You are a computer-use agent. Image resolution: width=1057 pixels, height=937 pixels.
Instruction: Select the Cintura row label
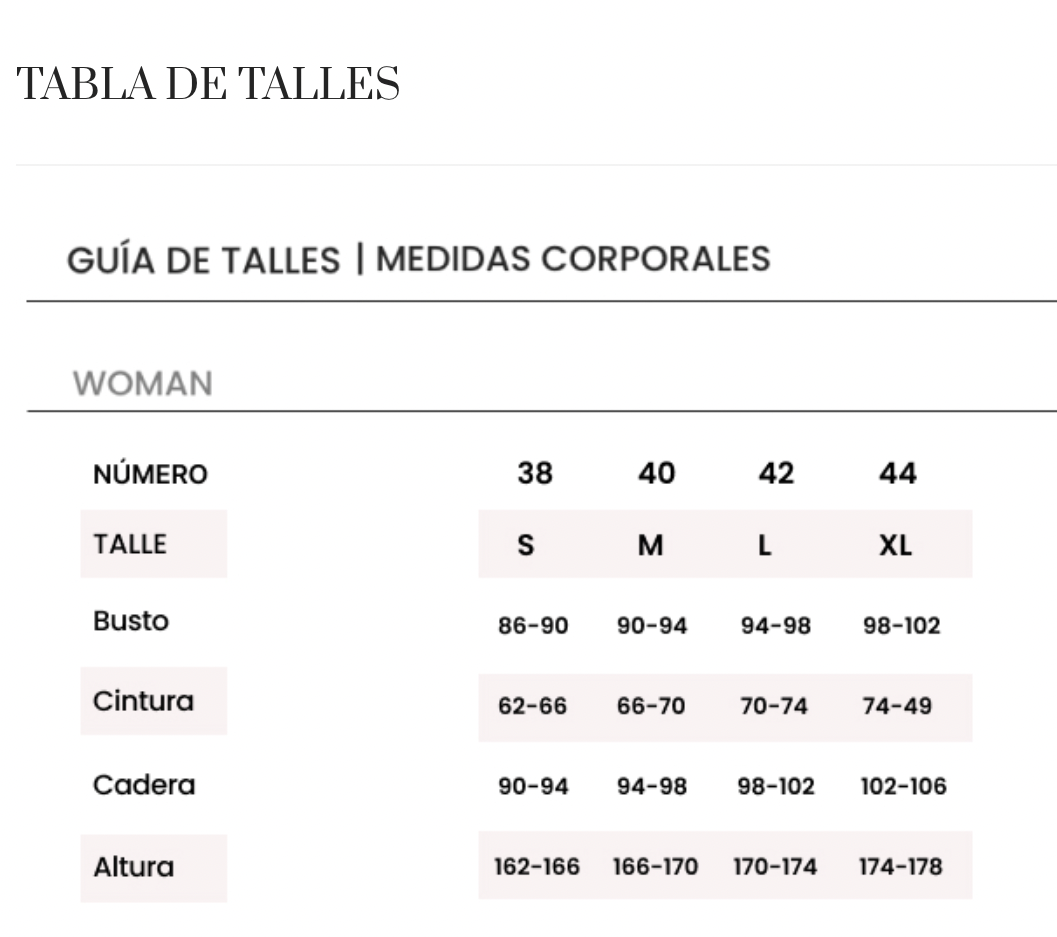tap(143, 701)
